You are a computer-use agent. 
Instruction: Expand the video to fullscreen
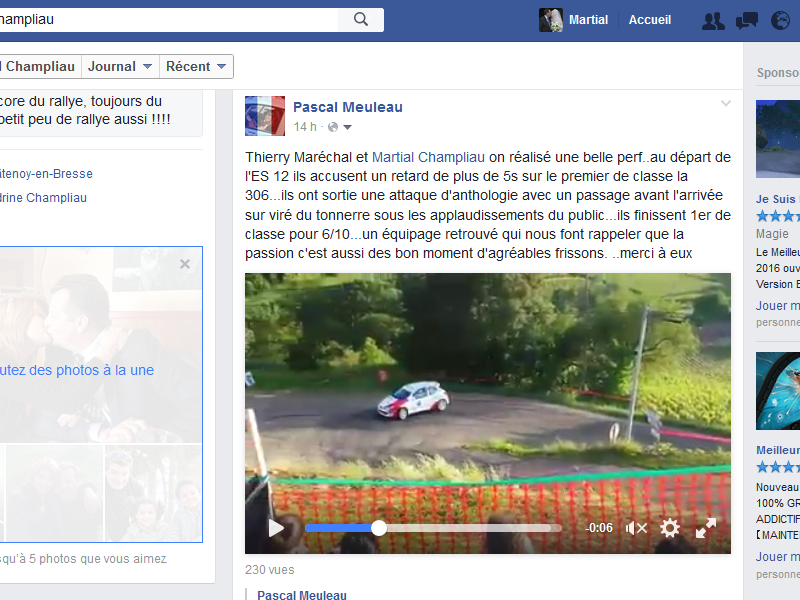(x=706, y=528)
